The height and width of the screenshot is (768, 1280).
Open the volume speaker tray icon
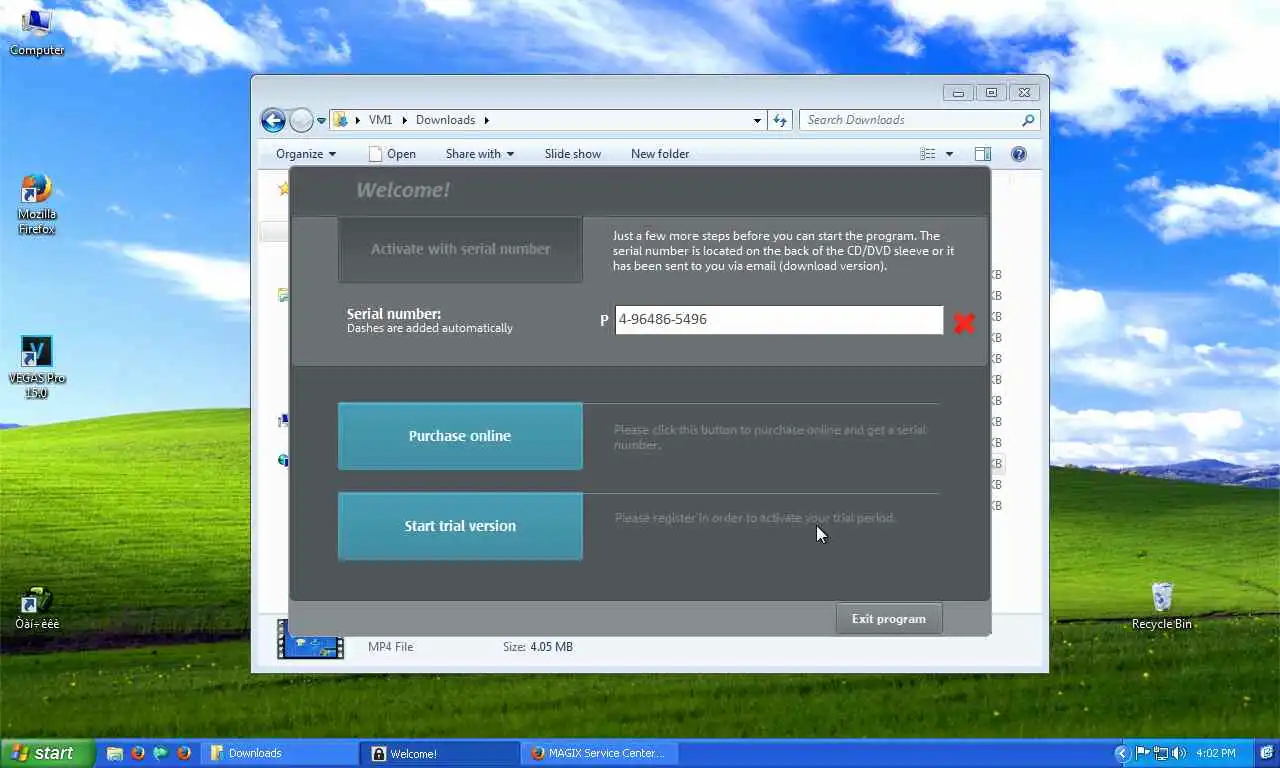(x=1179, y=753)
